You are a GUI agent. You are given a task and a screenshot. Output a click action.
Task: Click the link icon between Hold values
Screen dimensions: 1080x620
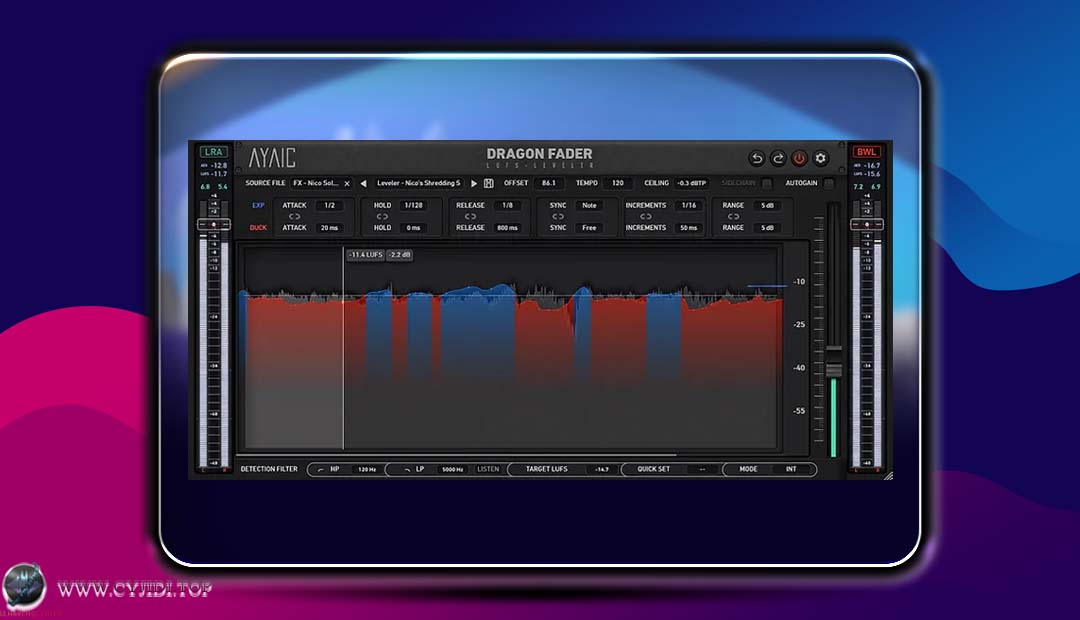[x=382, y=216]
